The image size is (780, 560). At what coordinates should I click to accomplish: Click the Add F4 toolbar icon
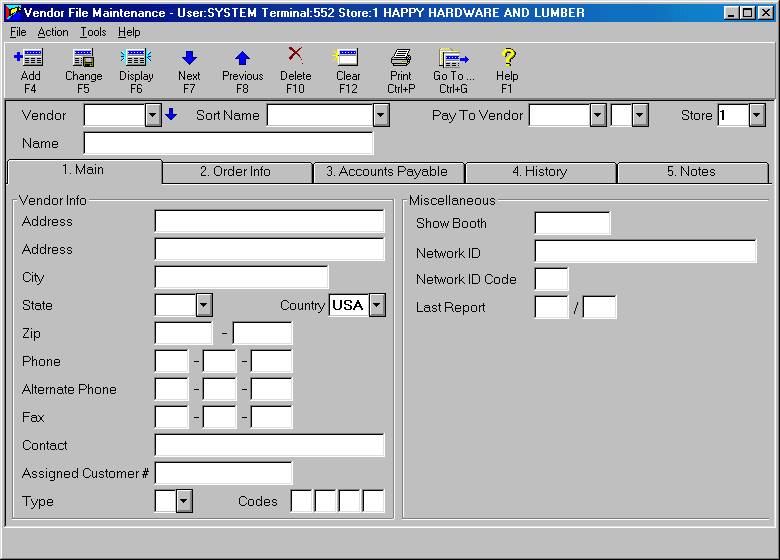pos(30,58)
